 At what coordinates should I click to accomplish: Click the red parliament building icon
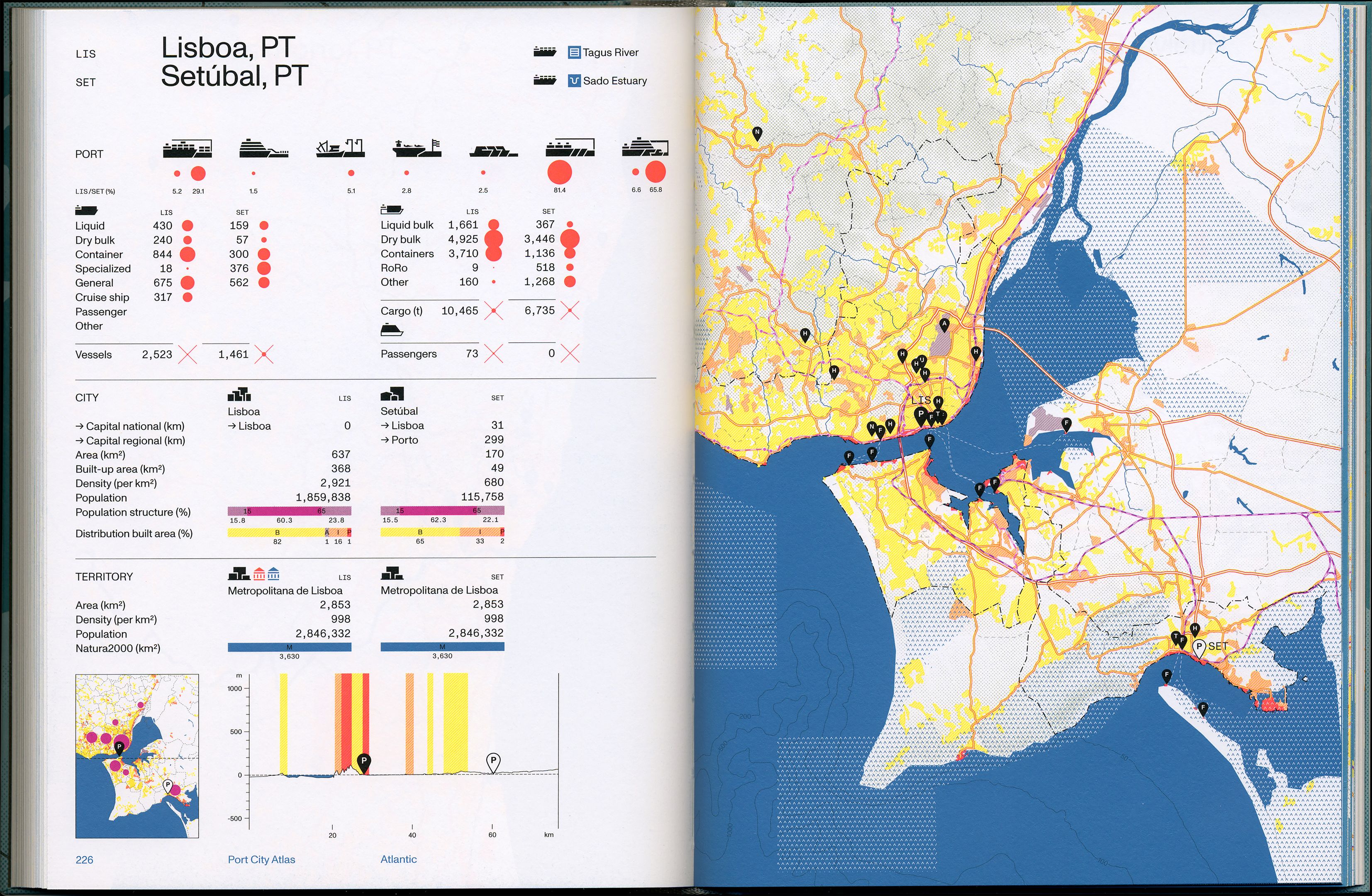pyautogui.click(x=259, y=573)
